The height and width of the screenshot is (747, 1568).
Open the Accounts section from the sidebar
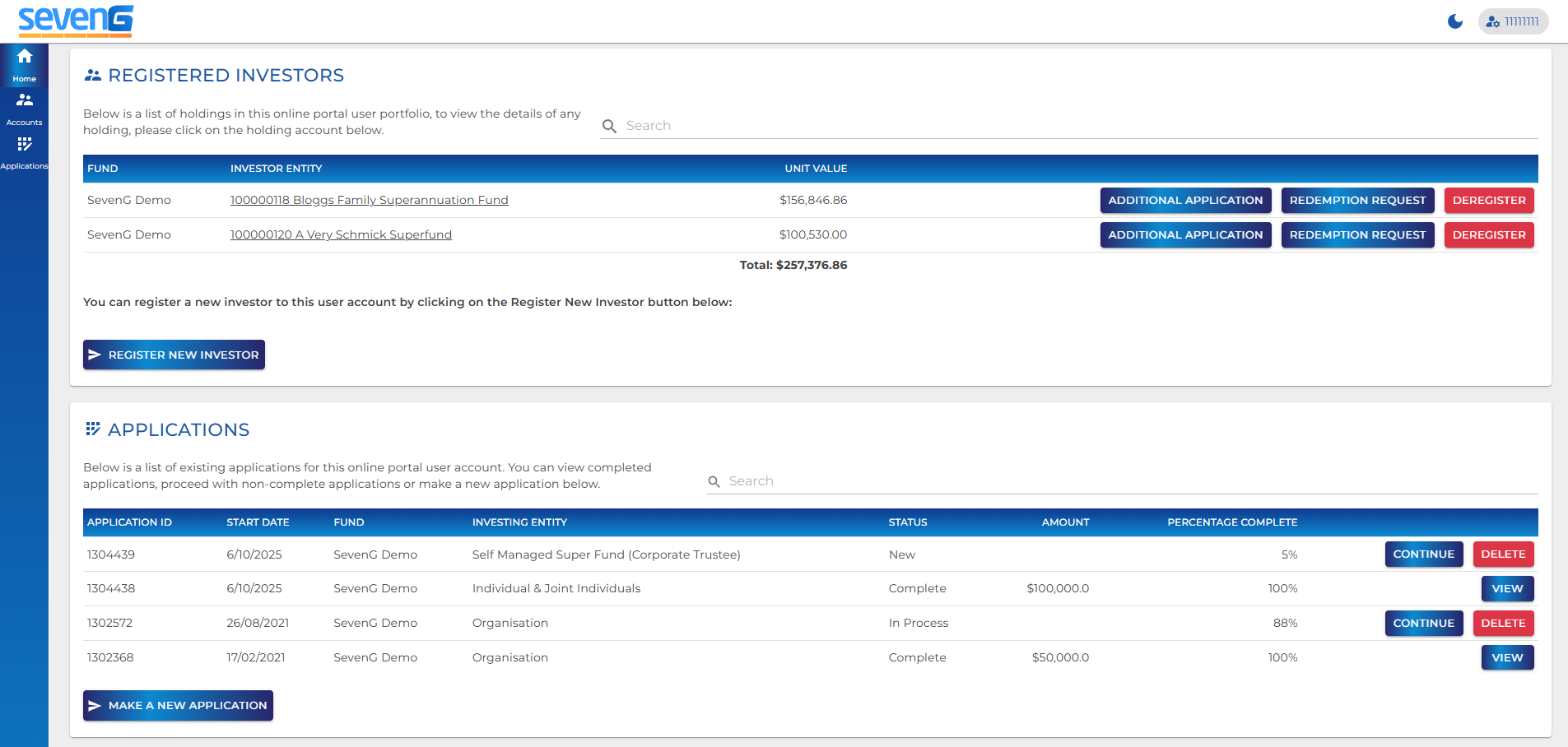(x=25, y=107)
